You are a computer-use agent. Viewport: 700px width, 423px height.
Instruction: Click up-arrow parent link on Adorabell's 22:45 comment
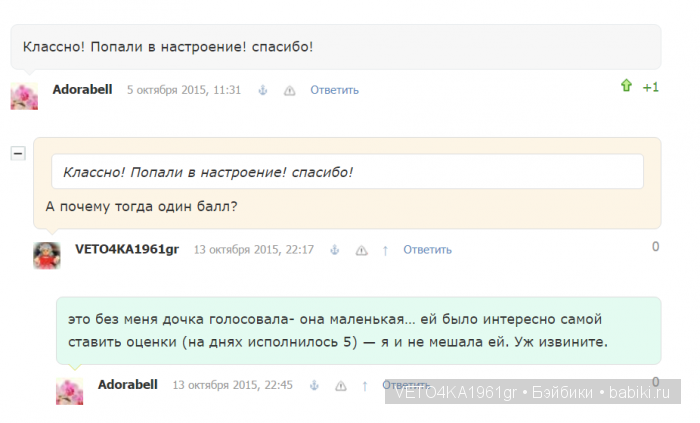tap(365, 386)
